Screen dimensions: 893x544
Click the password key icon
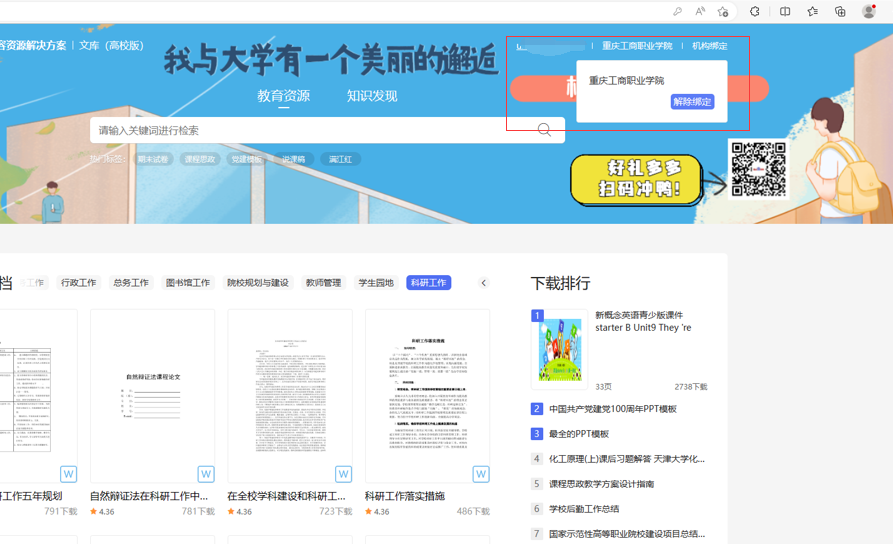[677, 12]
